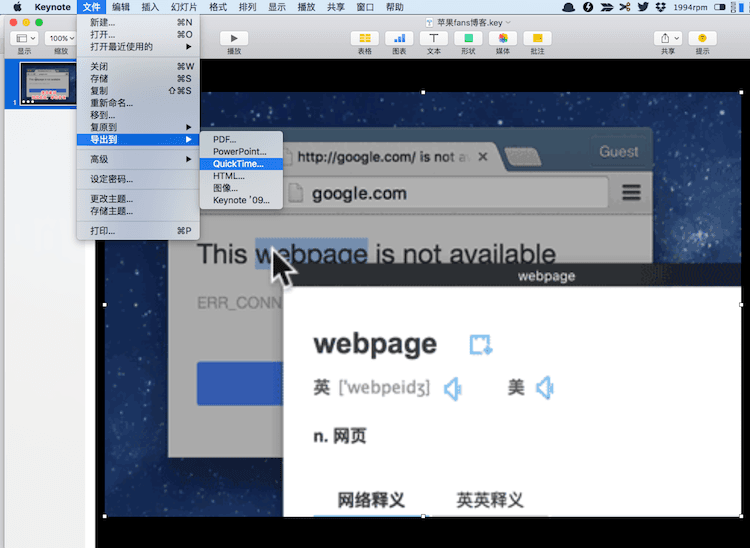Open the 格式 menu

coord(218,7)
